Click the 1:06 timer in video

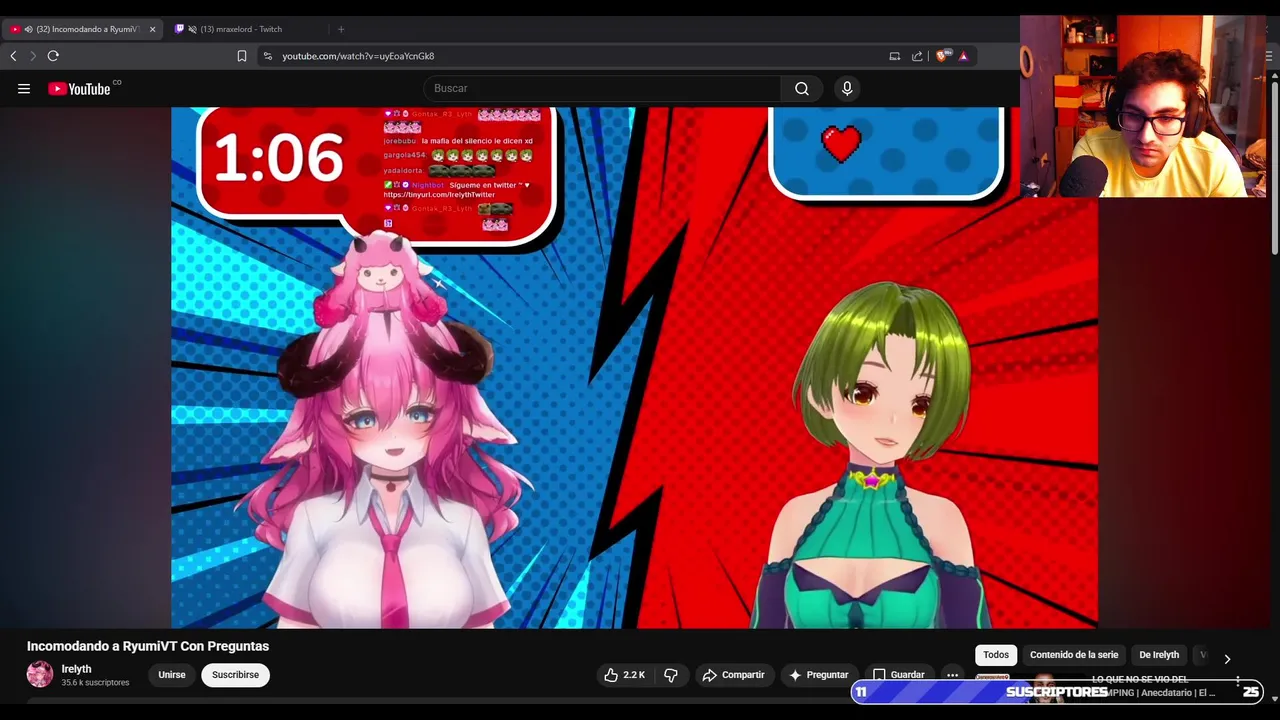point(278,159)
